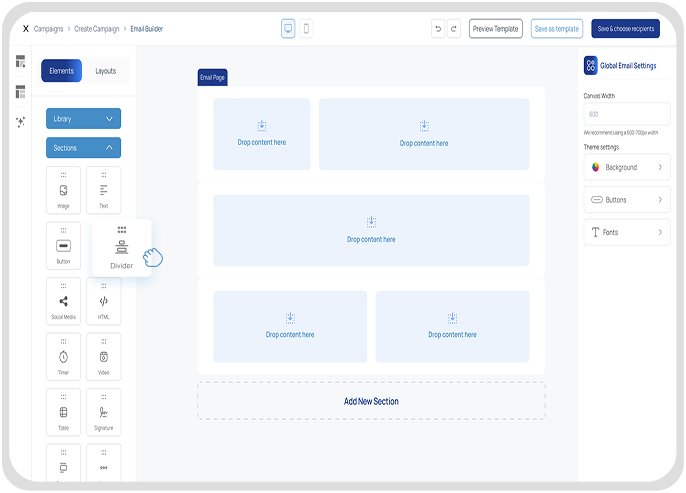The image size is (686, 493).
Task: Open Fonts theme settings
Action: 627,232
